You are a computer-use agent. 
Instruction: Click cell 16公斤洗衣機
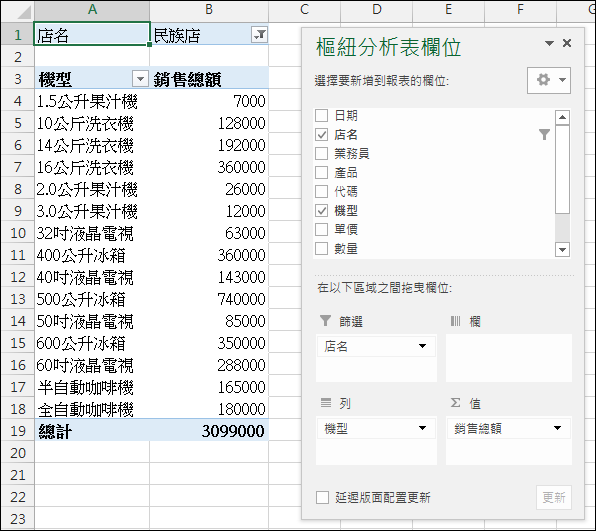coord(92,167)
